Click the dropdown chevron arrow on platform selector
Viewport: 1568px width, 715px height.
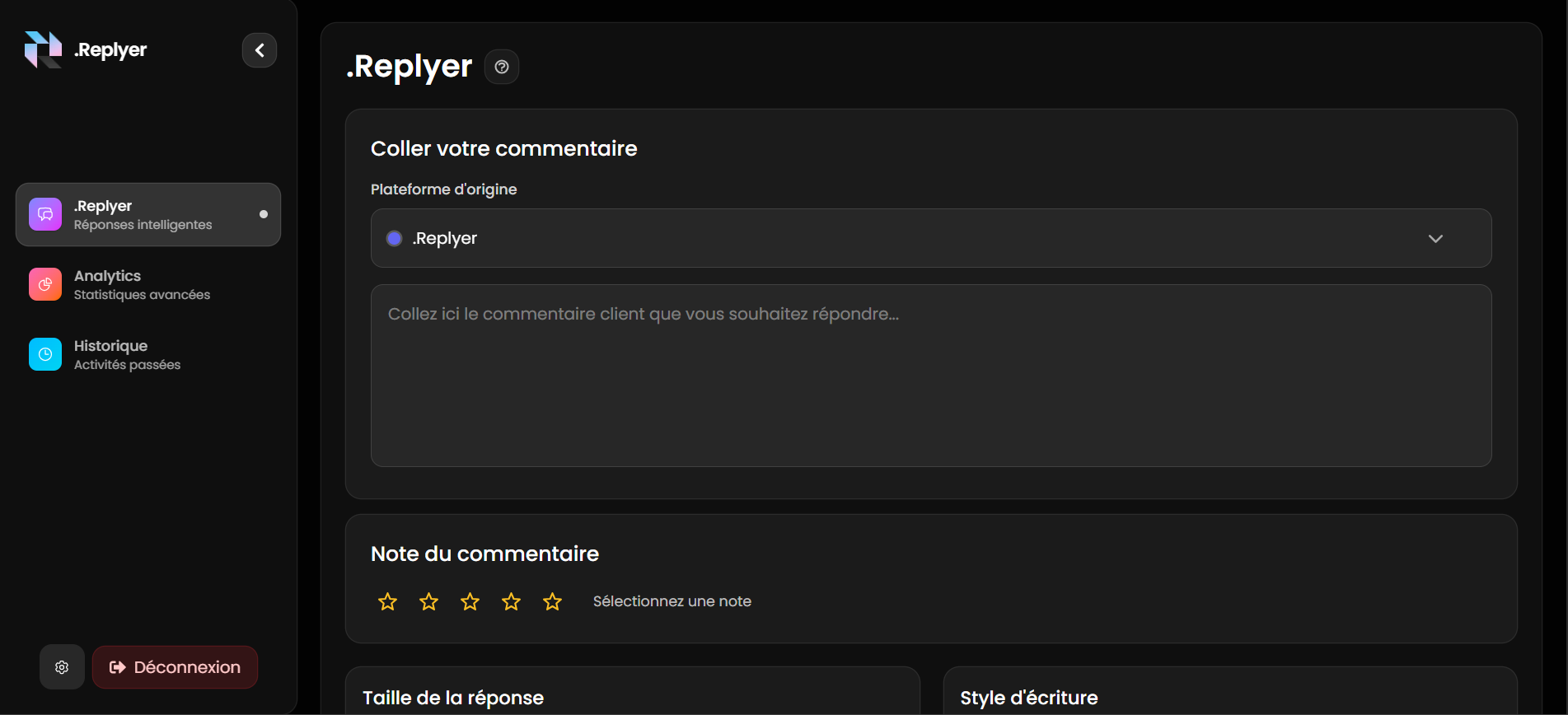(1435, 239)
